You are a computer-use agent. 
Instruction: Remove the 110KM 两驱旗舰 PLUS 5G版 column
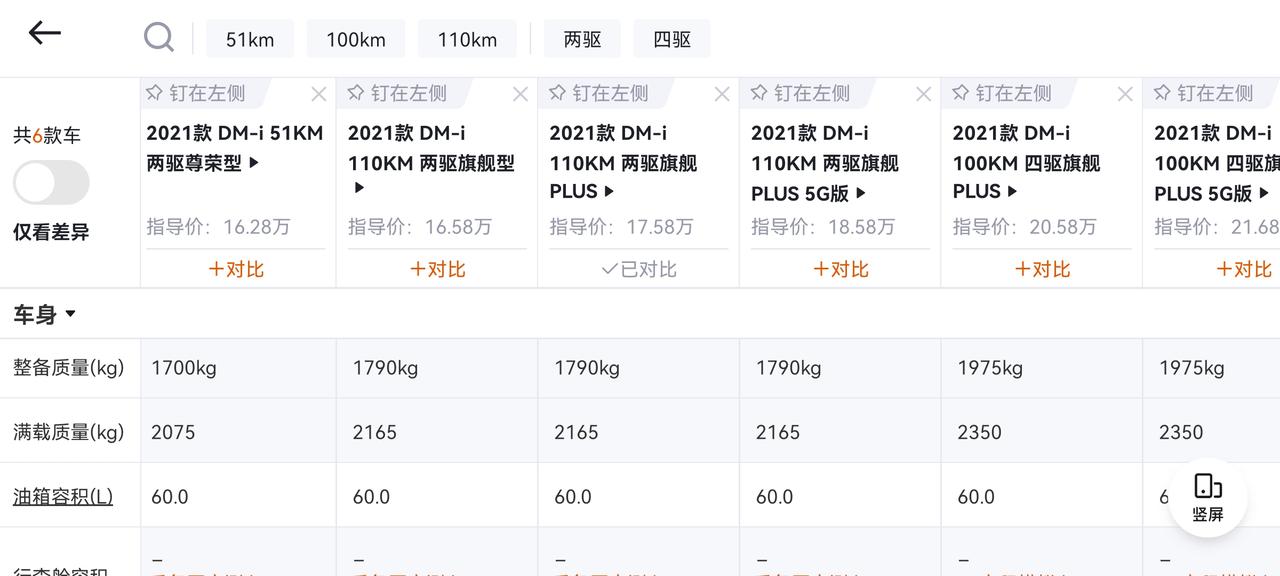(x=924, y=94)
